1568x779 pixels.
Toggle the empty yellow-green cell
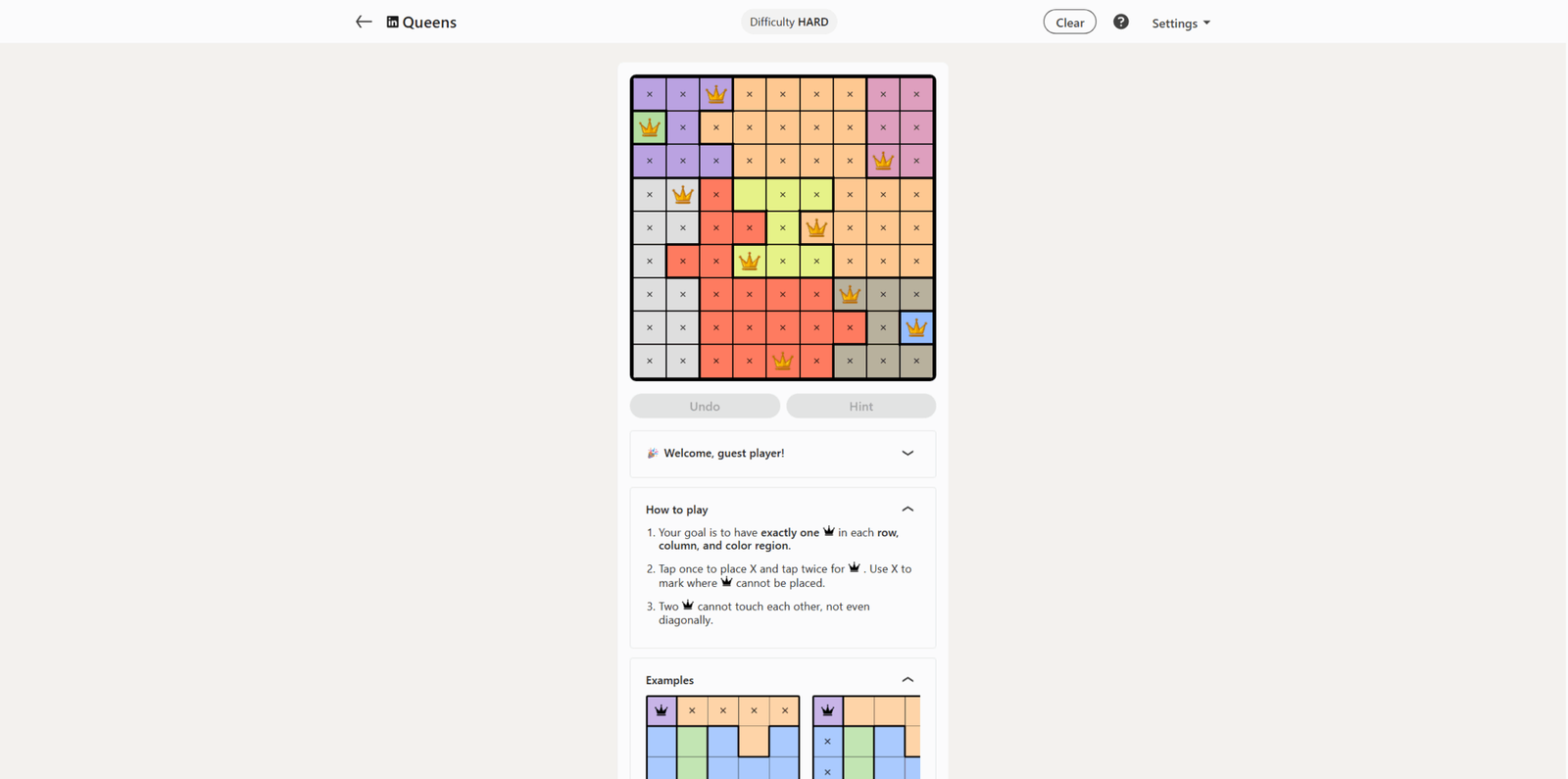pyautogui.click(x=750, y=194)
